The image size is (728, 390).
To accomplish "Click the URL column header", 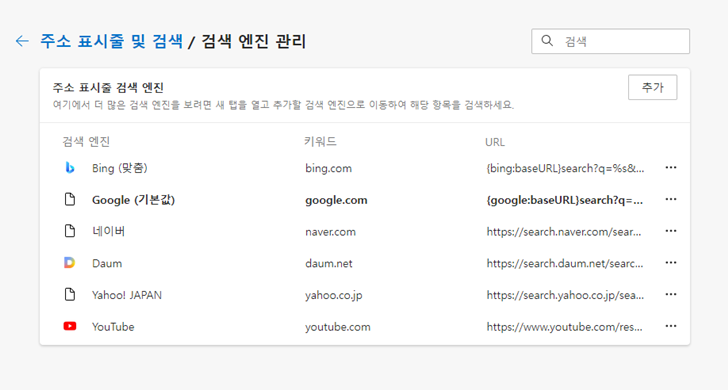I will pyautogui.click(x=494, y=142).
